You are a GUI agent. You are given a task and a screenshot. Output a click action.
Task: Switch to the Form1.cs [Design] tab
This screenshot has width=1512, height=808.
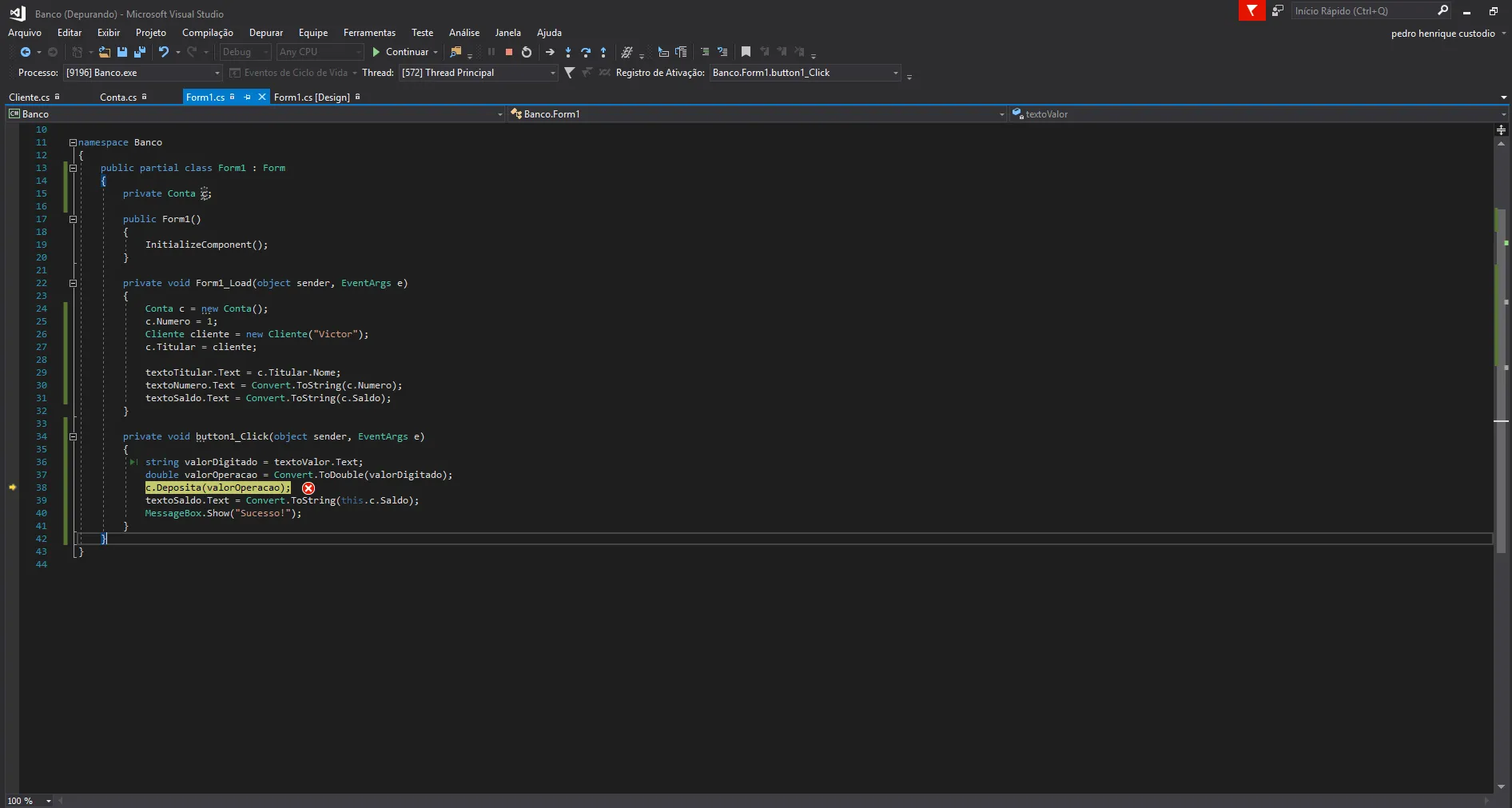tap(312, 97)
